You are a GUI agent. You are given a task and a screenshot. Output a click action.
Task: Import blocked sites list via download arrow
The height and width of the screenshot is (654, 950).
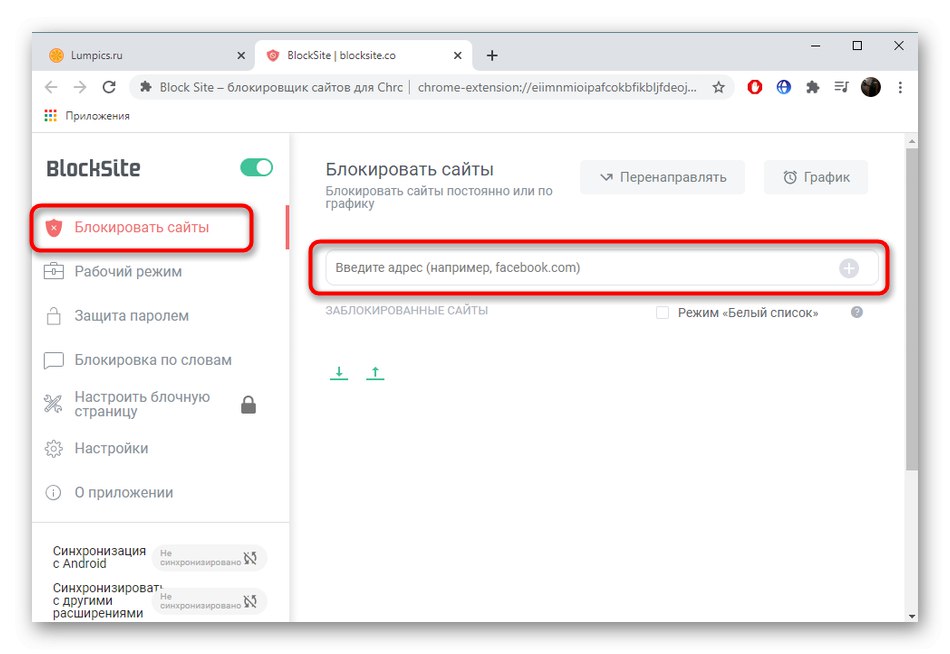339,371
